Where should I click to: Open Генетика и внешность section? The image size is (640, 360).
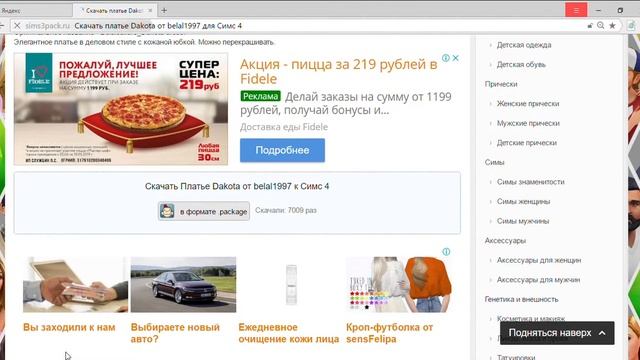tap(521, 300)
